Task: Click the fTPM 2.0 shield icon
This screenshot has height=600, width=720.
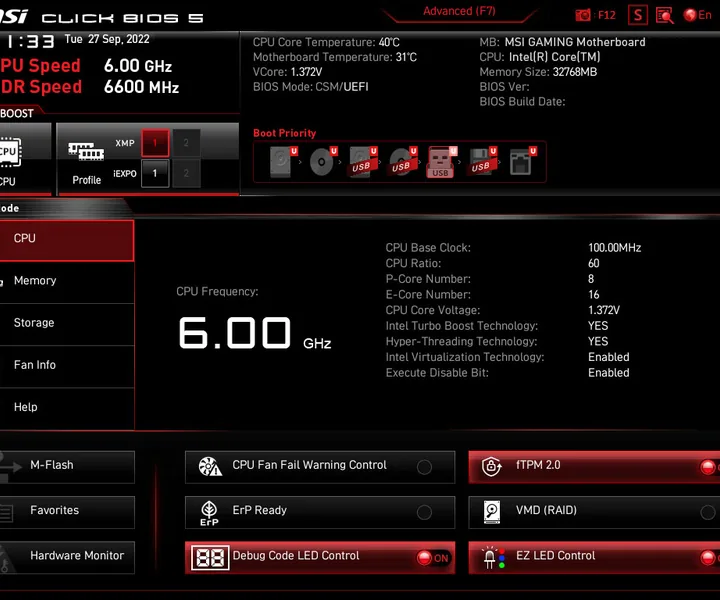Action: click(491, 466)
